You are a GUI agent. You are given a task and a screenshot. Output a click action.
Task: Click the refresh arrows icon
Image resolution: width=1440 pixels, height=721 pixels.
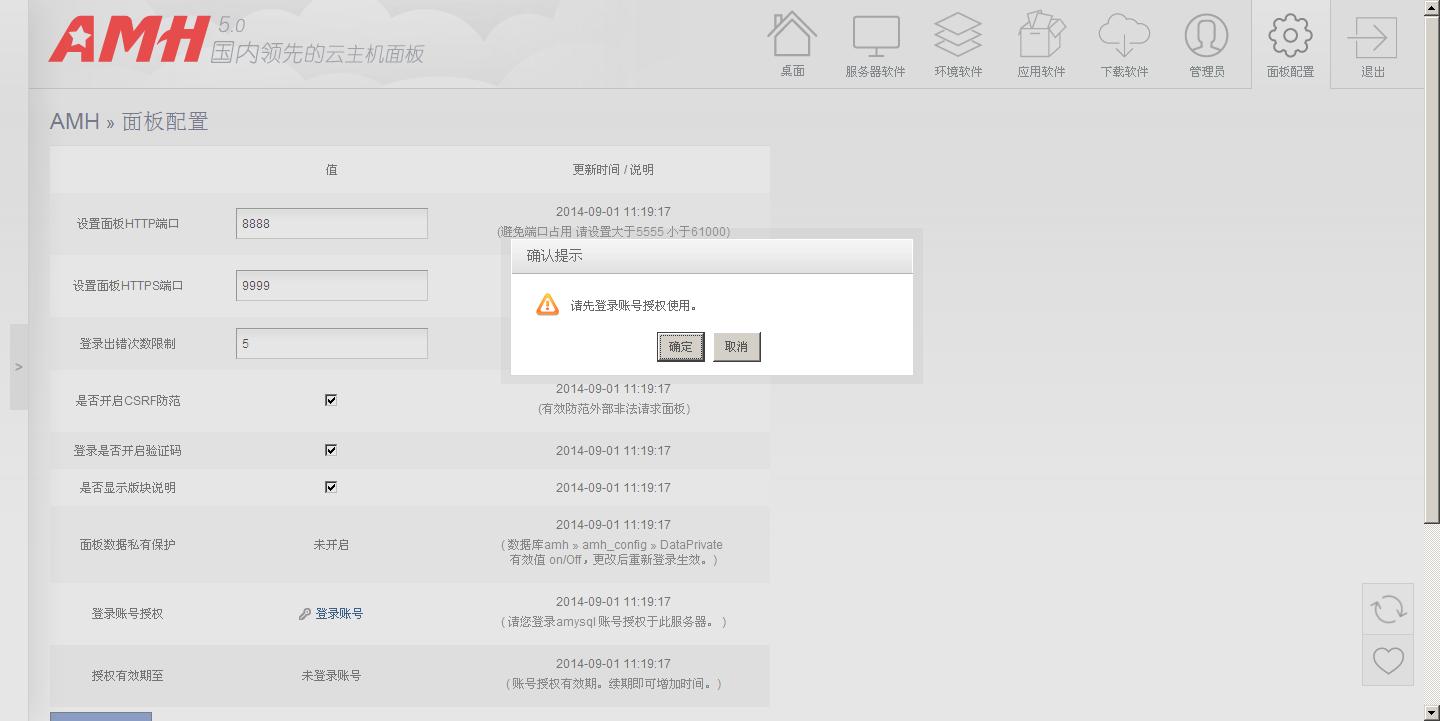click(1388, 609)
